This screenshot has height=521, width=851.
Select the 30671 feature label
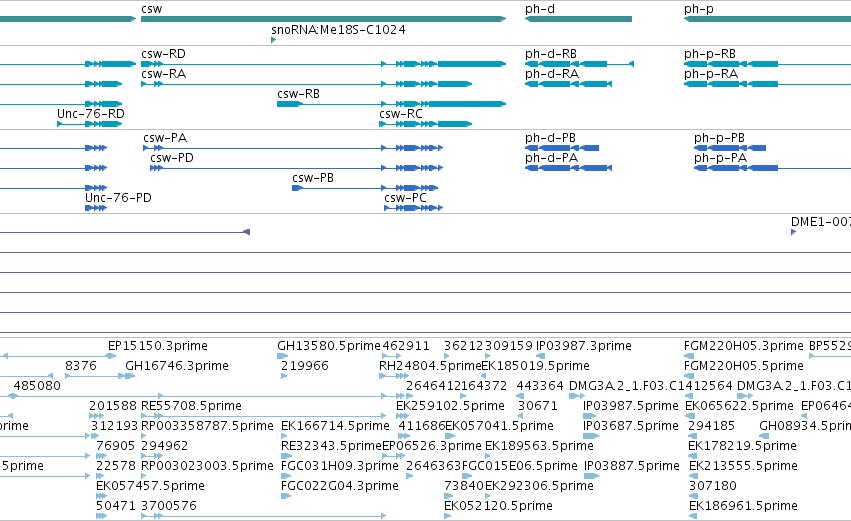coord(538,406)
